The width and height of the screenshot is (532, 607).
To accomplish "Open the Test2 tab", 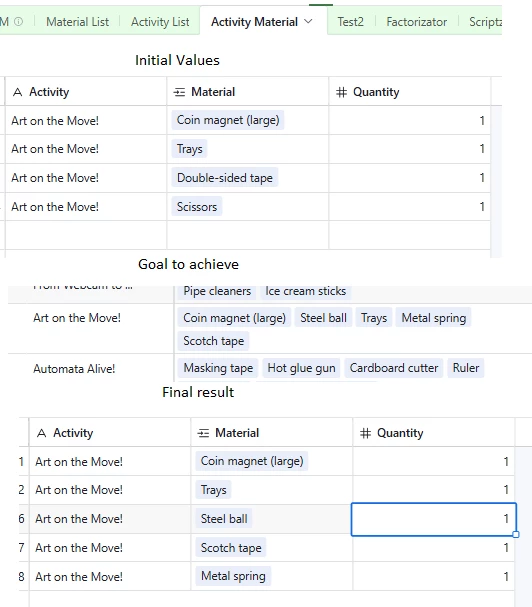I will 350,22.
